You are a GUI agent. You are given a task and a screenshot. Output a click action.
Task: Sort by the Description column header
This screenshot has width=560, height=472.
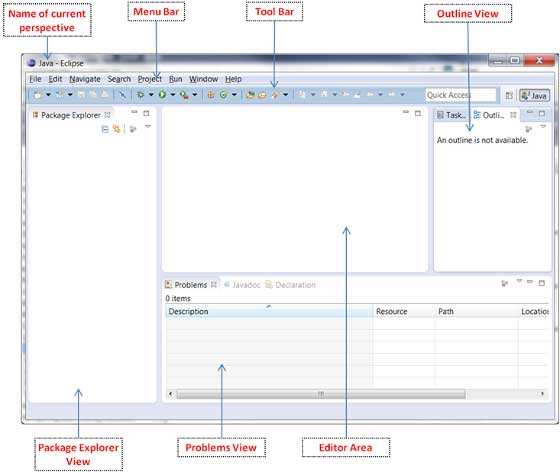(269, 311)
